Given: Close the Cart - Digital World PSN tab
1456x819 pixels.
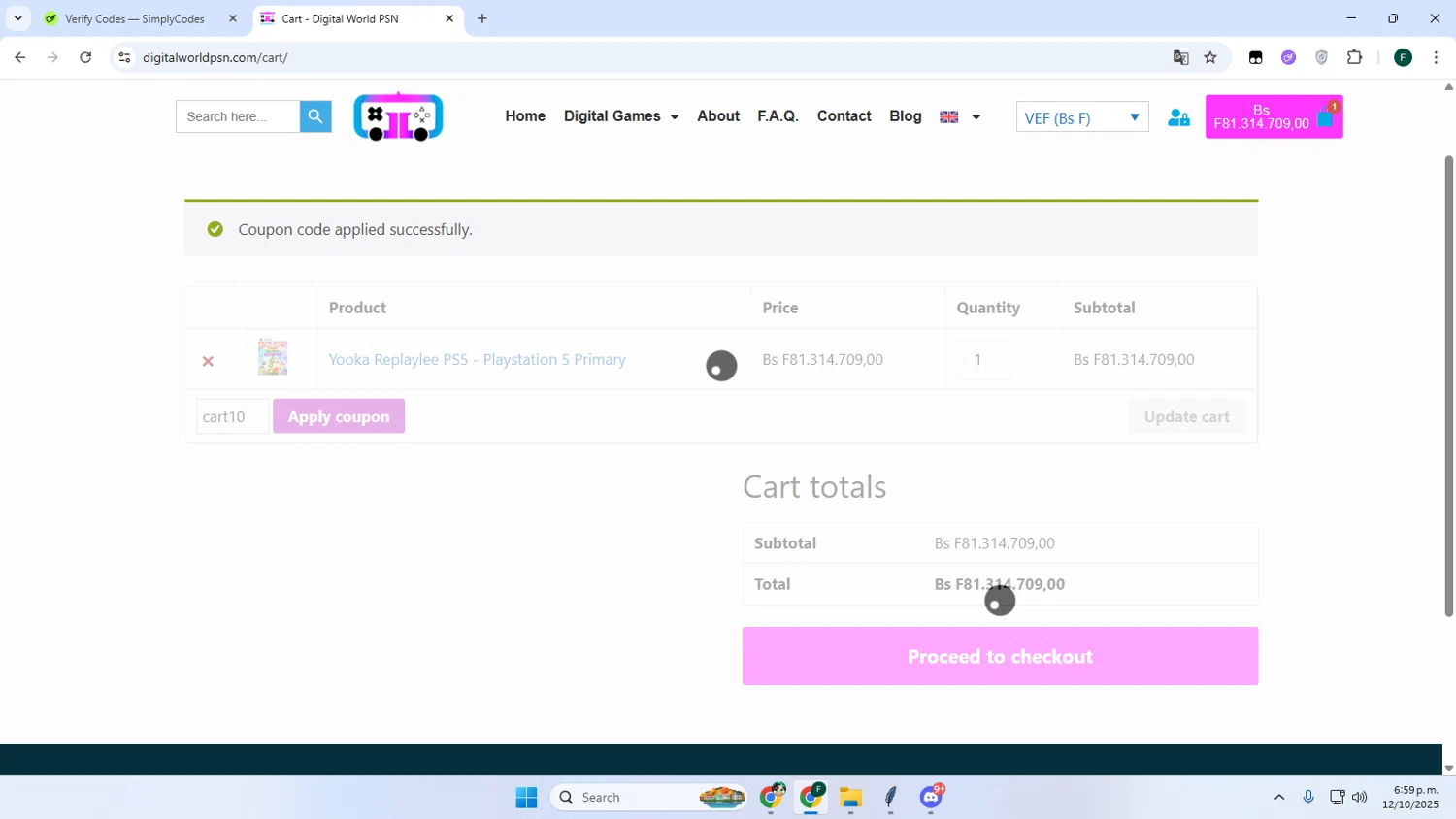Looking at the screenshot, I should [449, 18].
